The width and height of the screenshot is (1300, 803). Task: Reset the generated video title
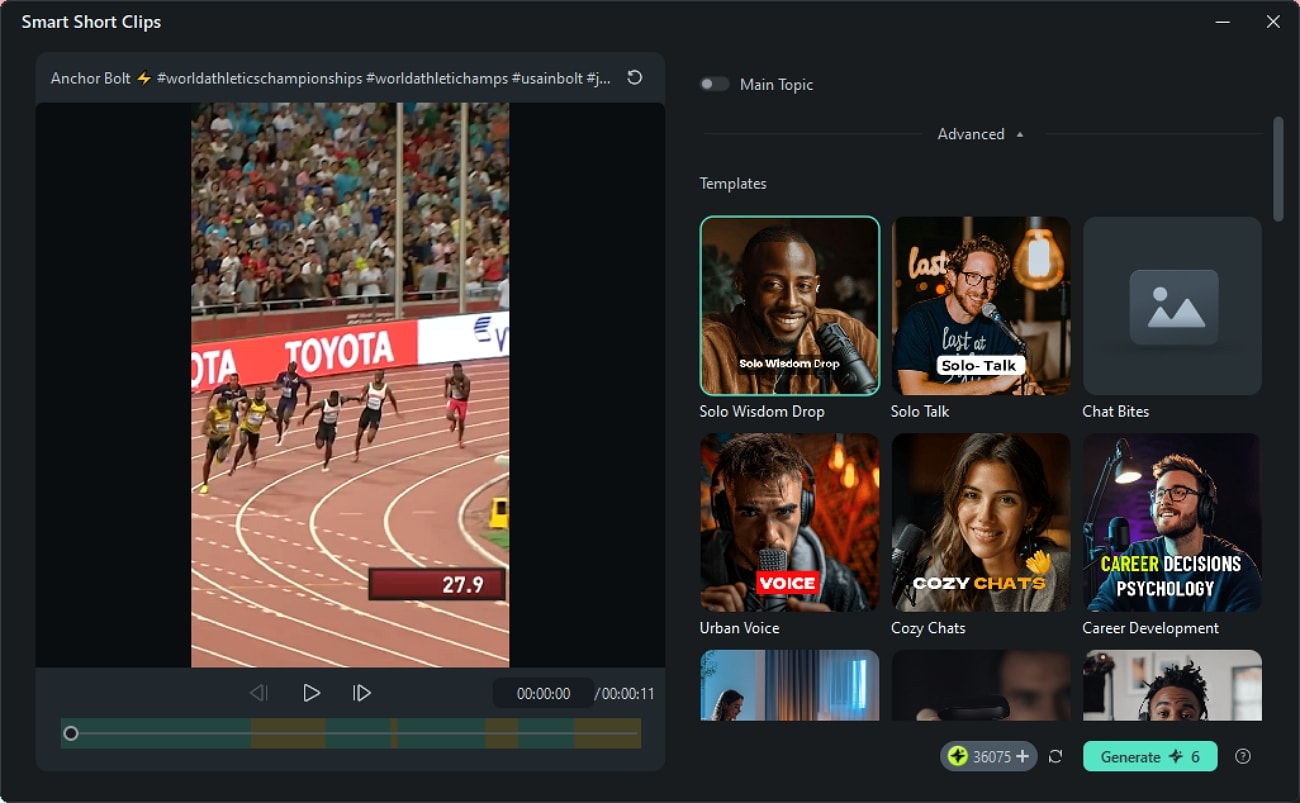tap(635, 77)
